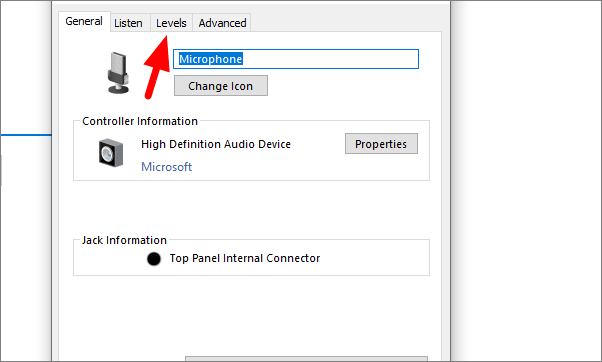Click the red arrow pointing at Levels
The height and width of the screenshot is (362, 602).
tap(157, 67)
